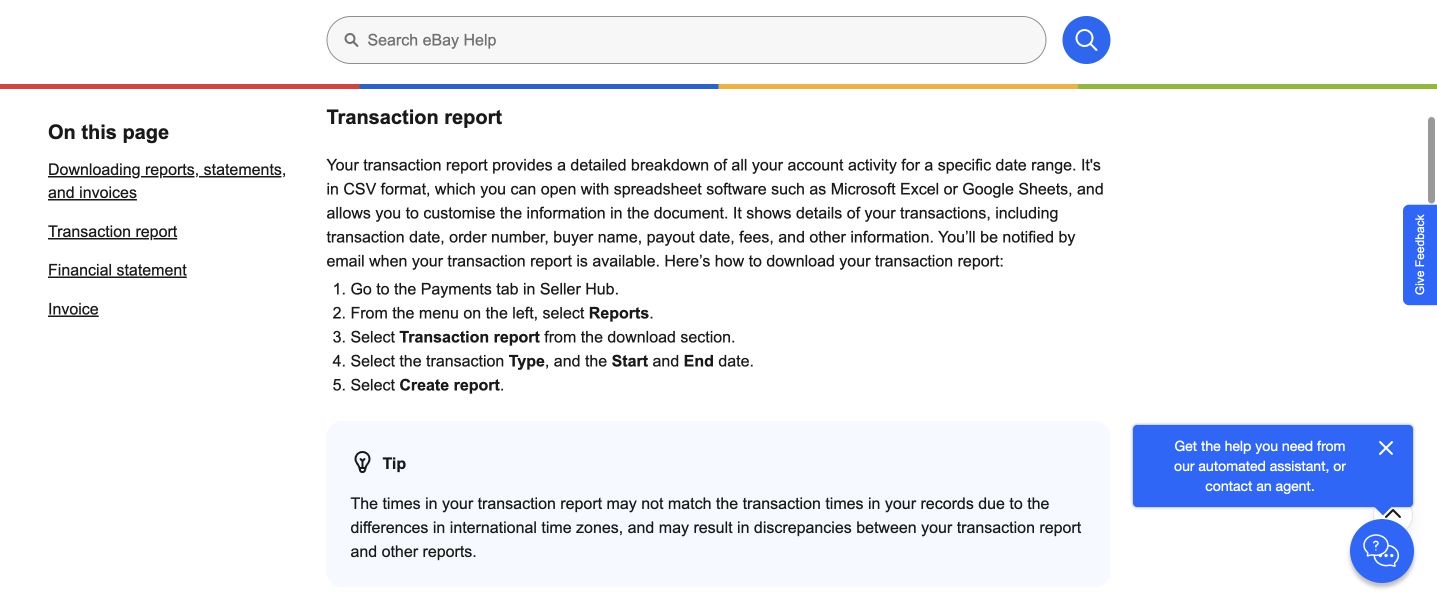Click the assistant popup message text
Screen dimensions: 1437x610
coord(1260,466)
